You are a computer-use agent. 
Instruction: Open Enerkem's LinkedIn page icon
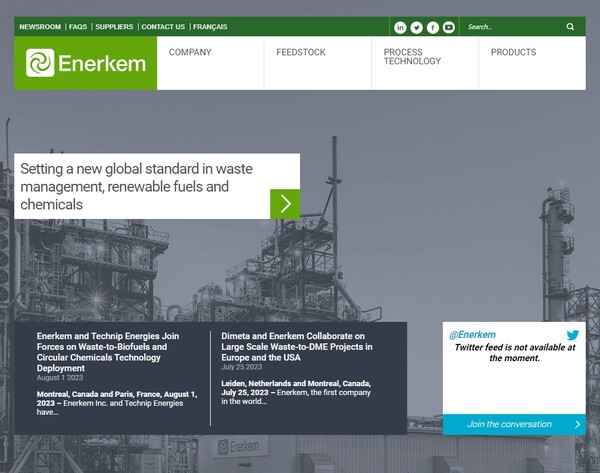click(x=400, y=27)
